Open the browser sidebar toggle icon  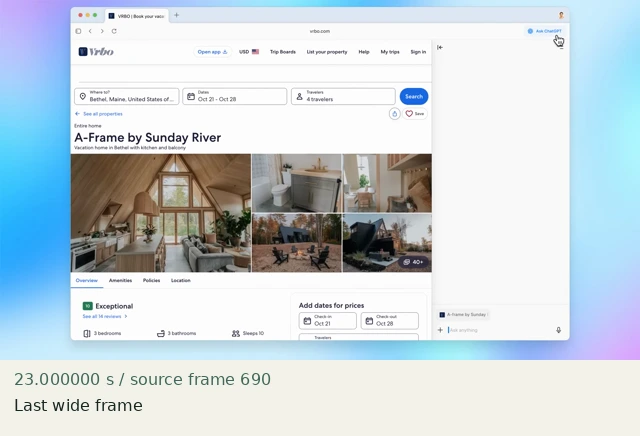(x=78, y=31)
